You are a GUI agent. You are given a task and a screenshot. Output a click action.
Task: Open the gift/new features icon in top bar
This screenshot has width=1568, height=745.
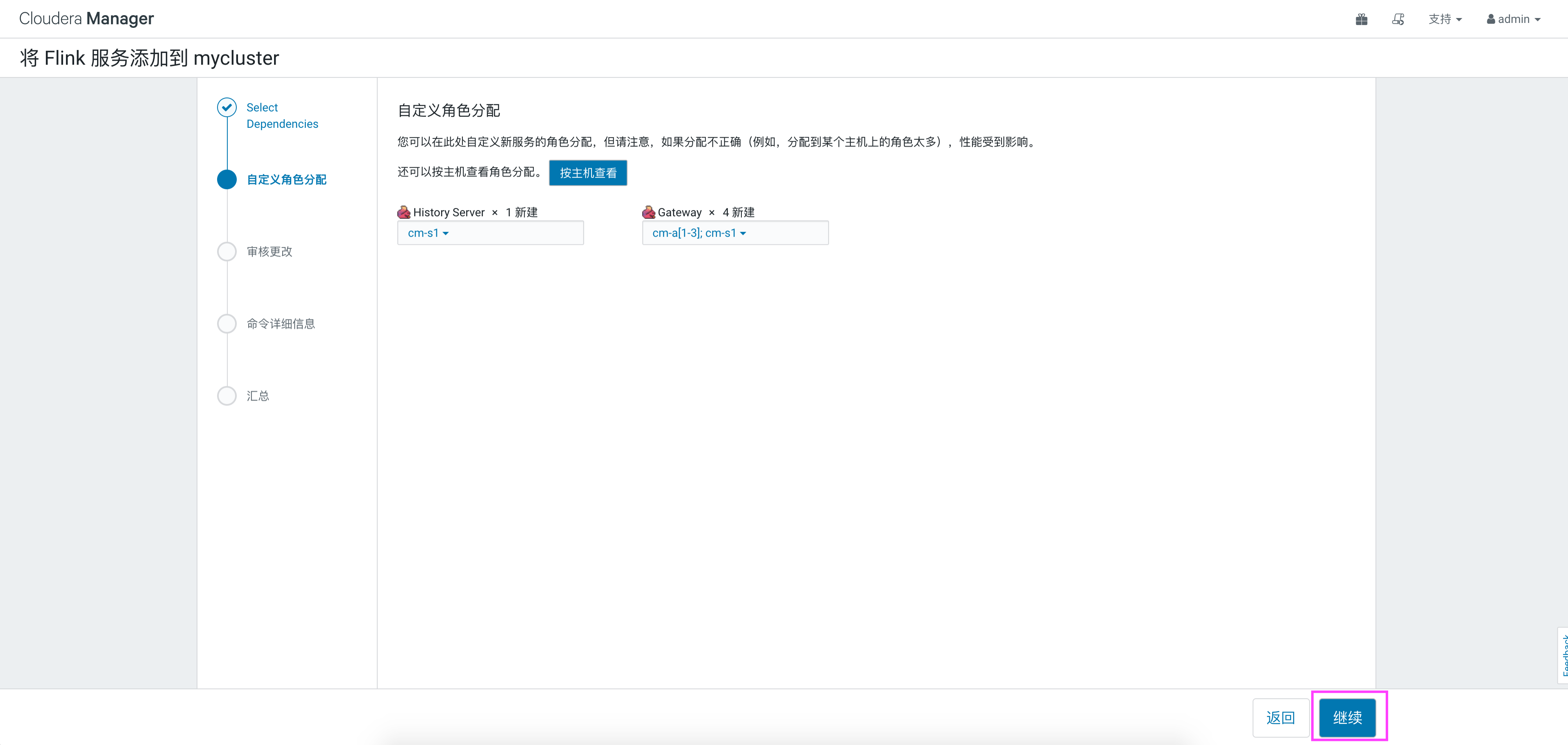(1362, 19)
